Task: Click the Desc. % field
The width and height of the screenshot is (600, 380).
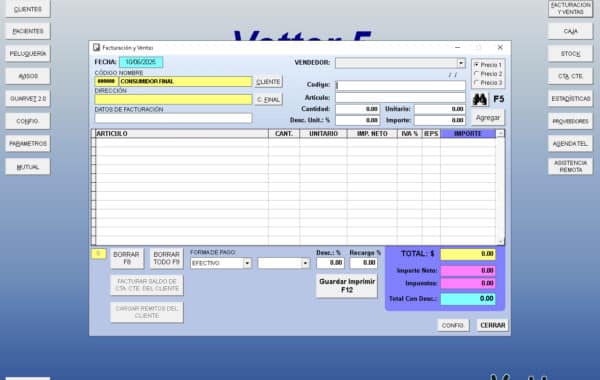Action: pos(330,263)
